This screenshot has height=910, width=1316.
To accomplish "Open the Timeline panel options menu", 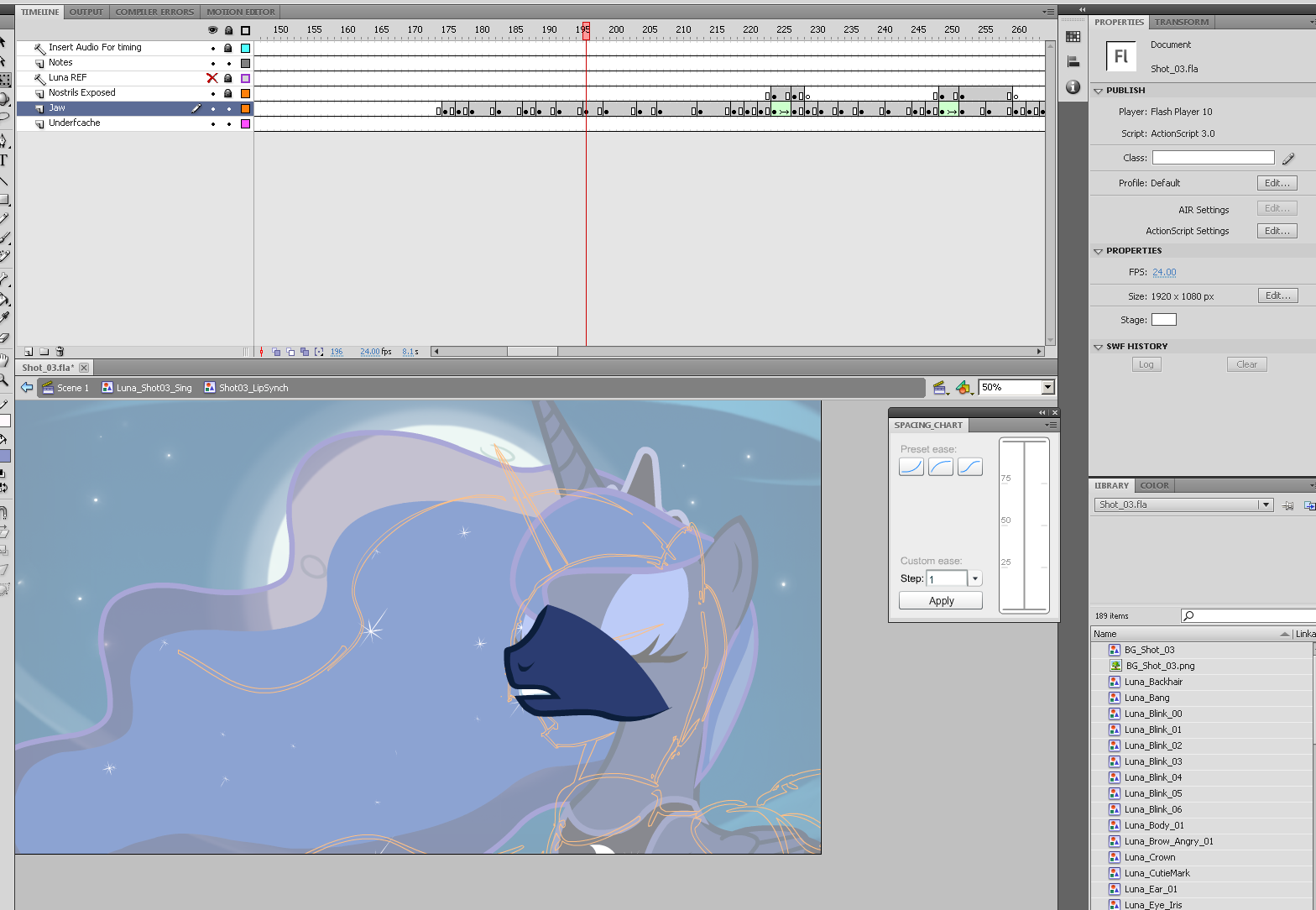I will [x=1048, y=12].
